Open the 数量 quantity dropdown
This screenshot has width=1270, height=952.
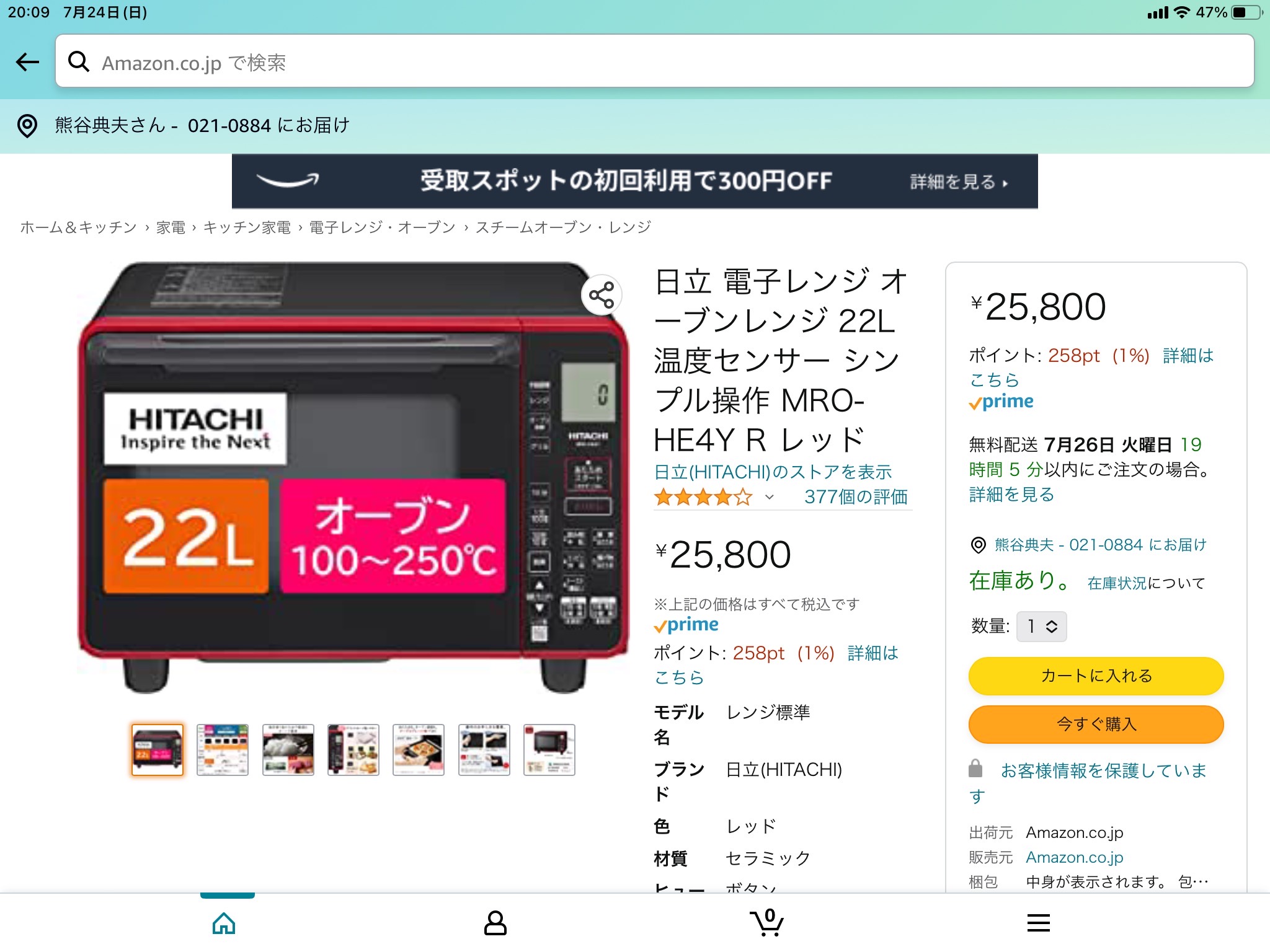pos(1041,627)
